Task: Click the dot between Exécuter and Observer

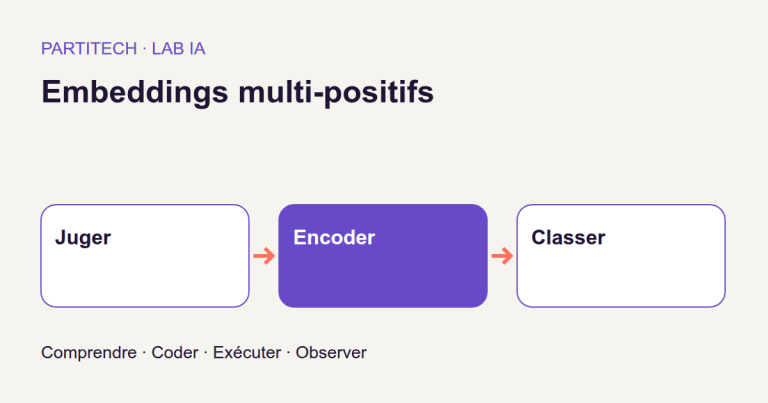Action: click(288, 353)
